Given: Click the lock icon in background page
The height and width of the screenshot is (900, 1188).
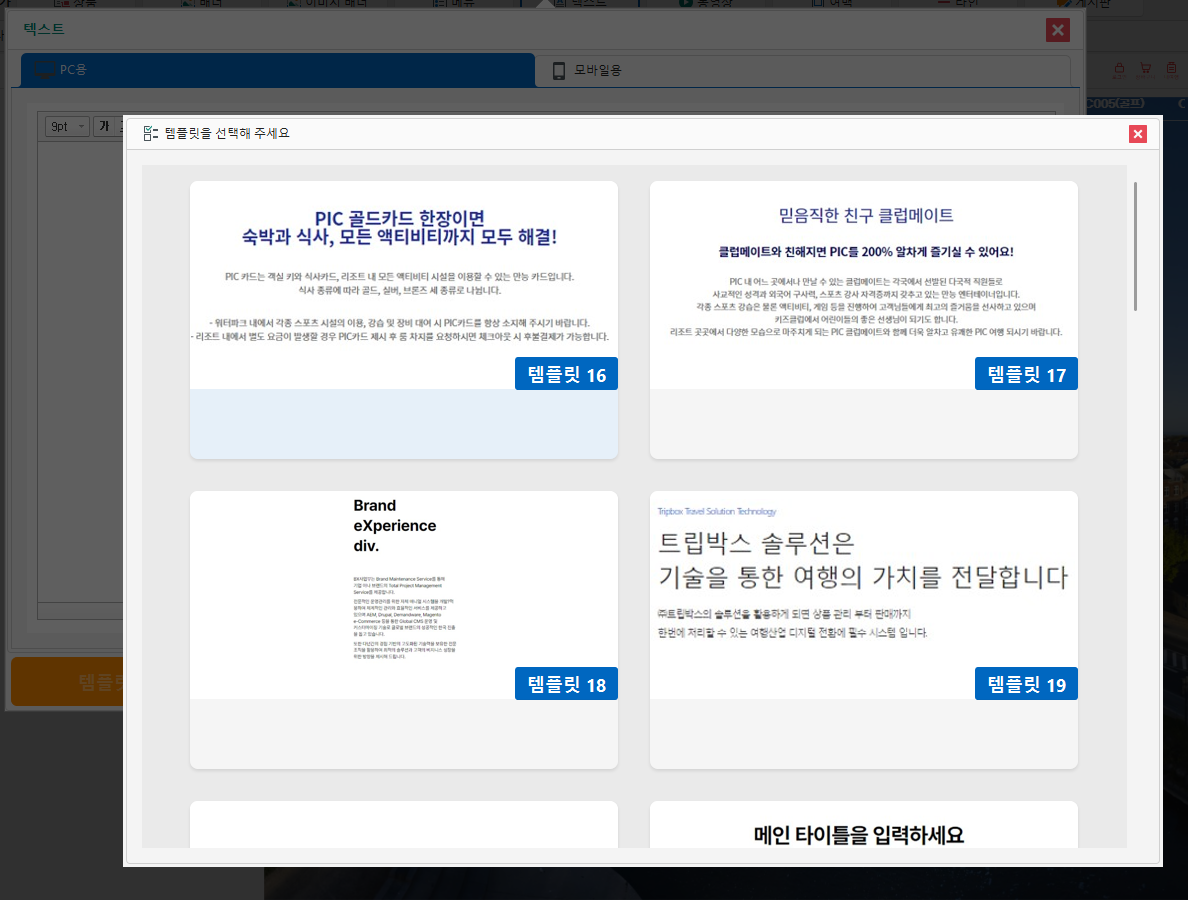Looking at the screenshot, I should coord(1119,69).
